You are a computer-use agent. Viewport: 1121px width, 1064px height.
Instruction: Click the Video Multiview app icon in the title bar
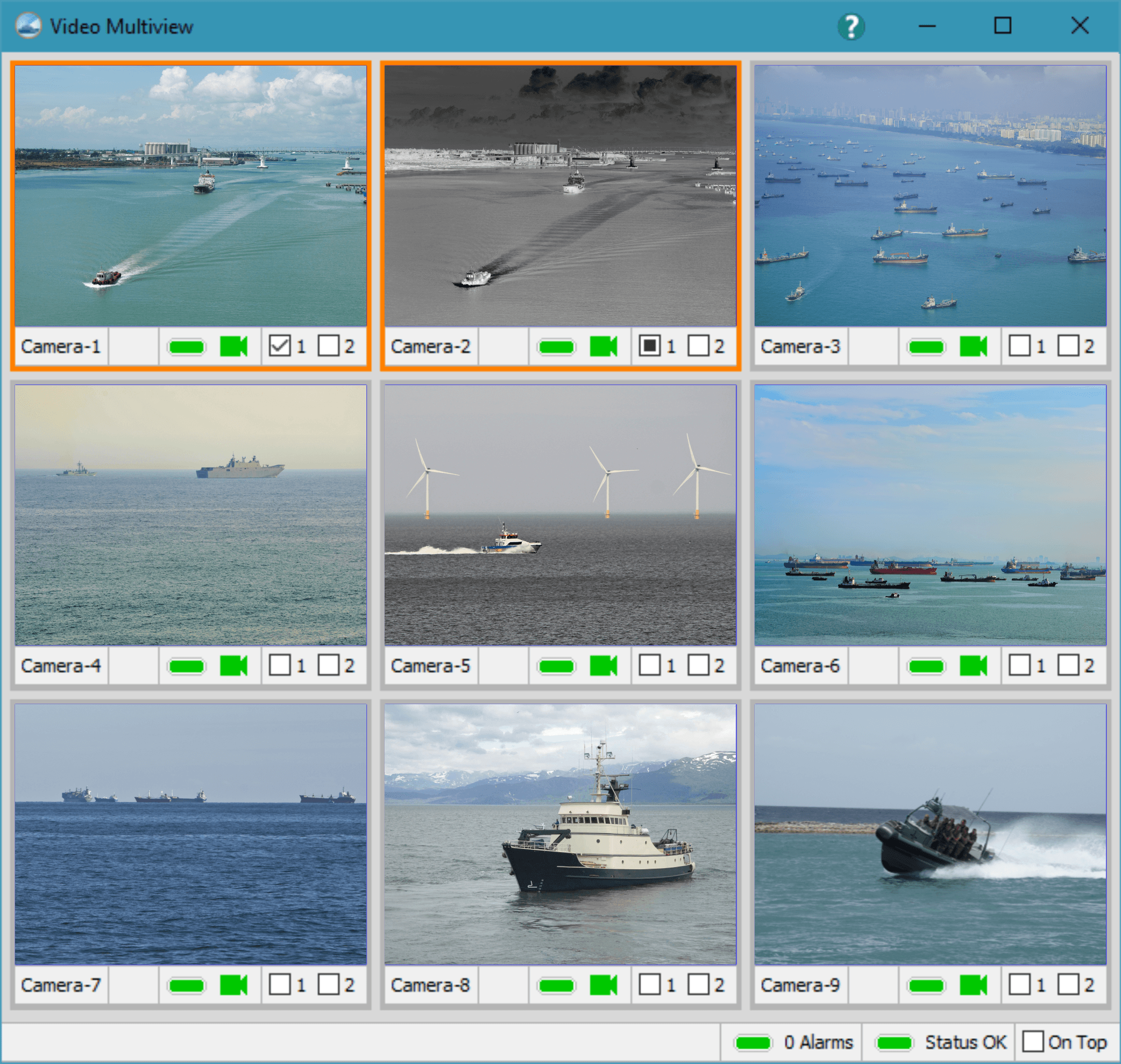[29, 26]
